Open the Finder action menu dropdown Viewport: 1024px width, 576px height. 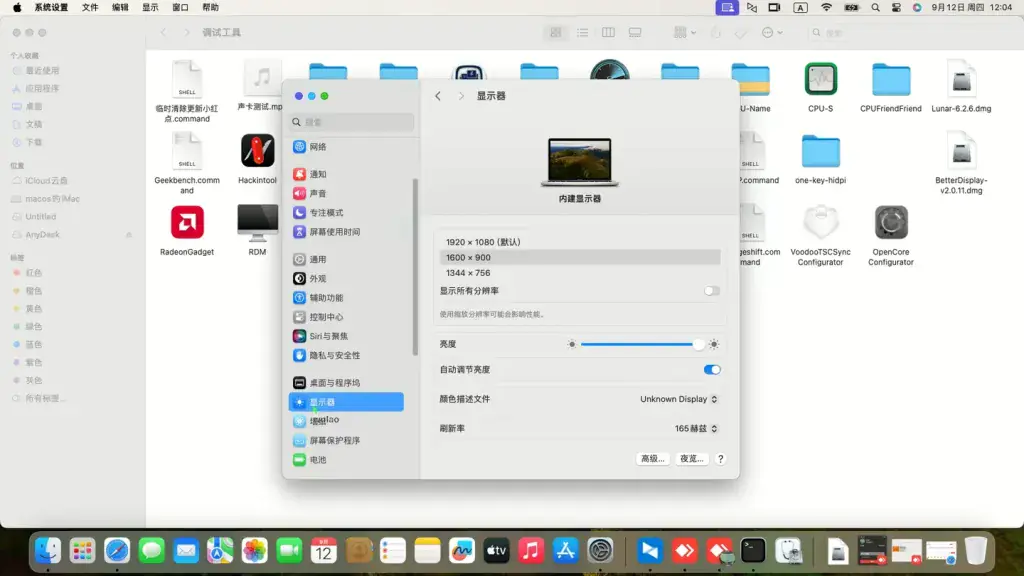[x=771, y=32]
